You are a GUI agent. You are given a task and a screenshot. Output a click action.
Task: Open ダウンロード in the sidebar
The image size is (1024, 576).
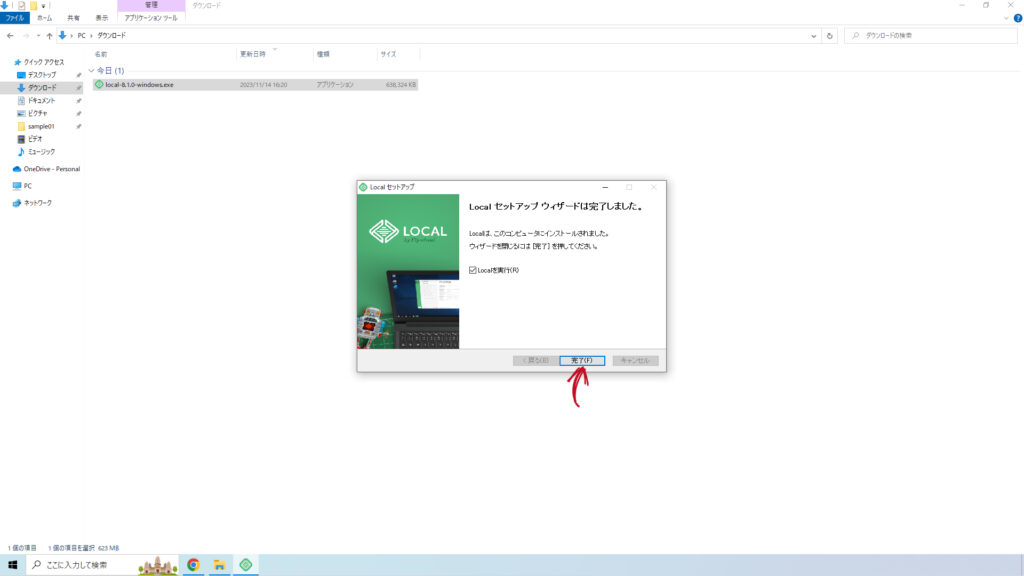tap(42, 88)
